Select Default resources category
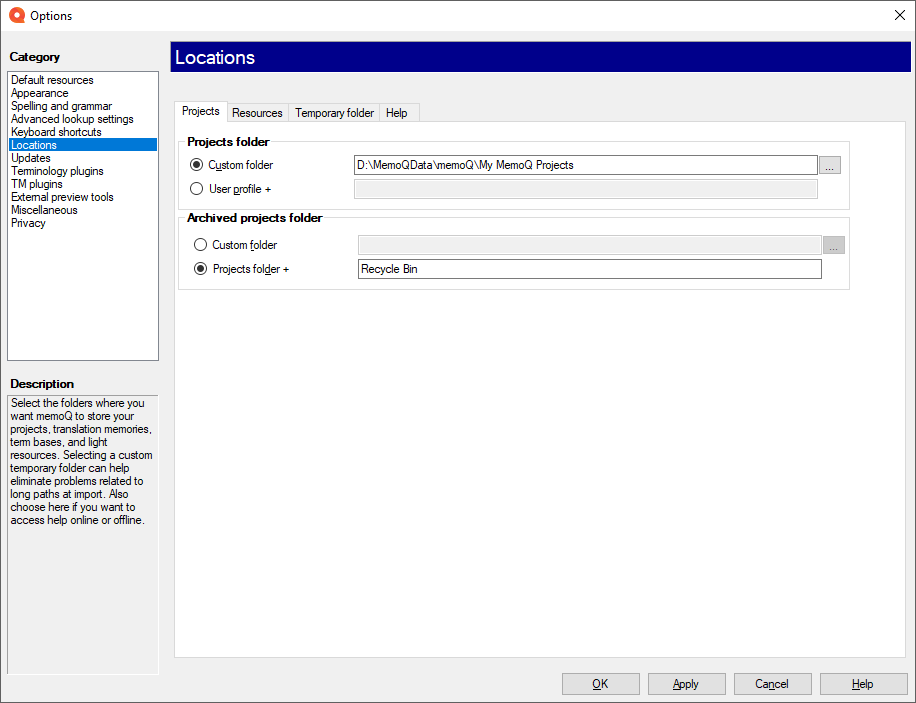Viewport: 916px width, 703px height. [52, 80]
